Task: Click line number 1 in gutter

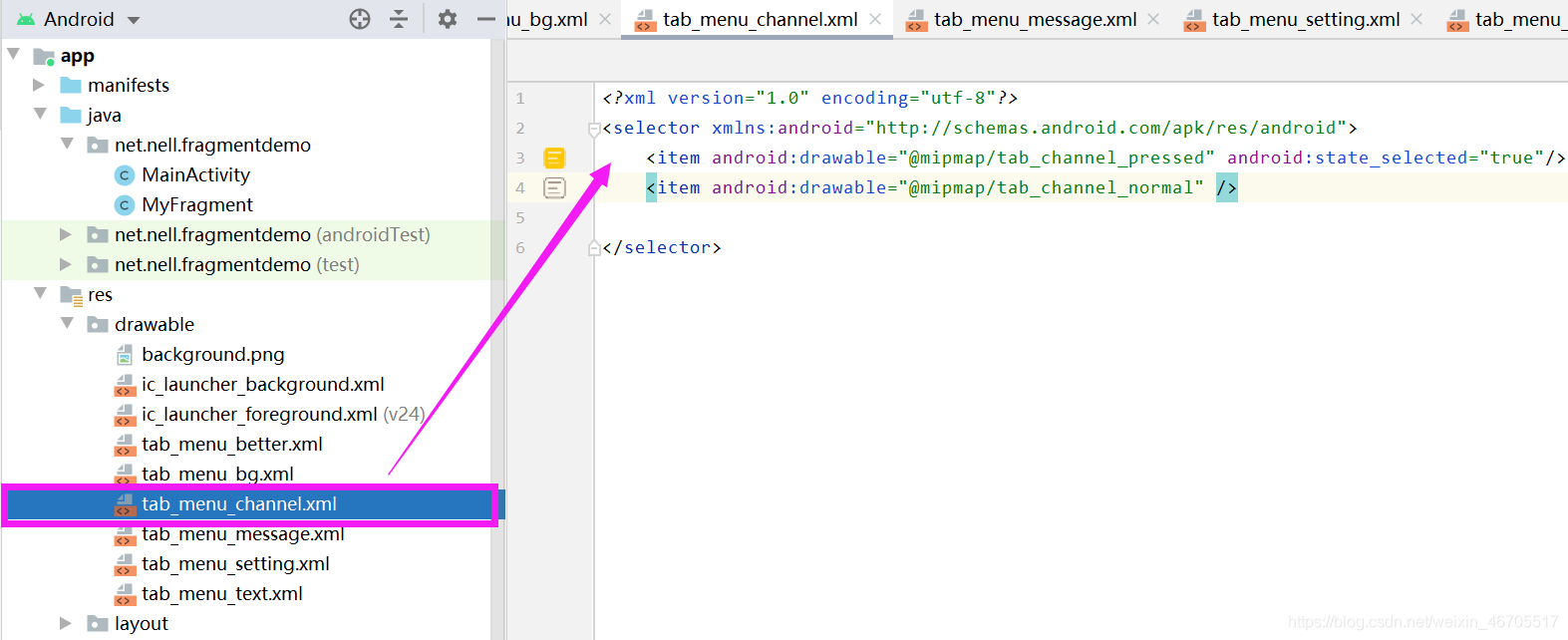Action: click(520, 98)
